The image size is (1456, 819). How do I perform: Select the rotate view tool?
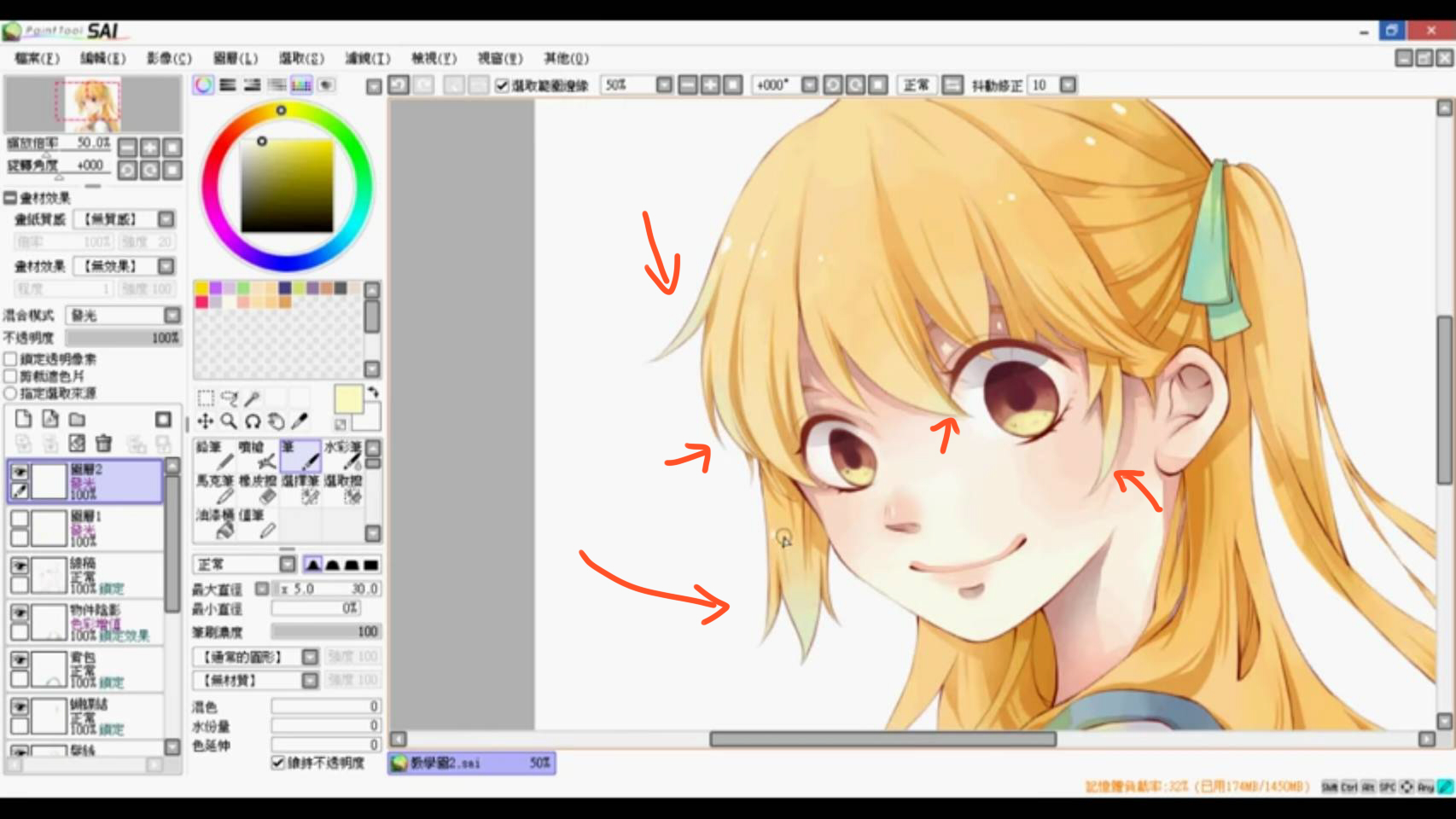[253, 421]
